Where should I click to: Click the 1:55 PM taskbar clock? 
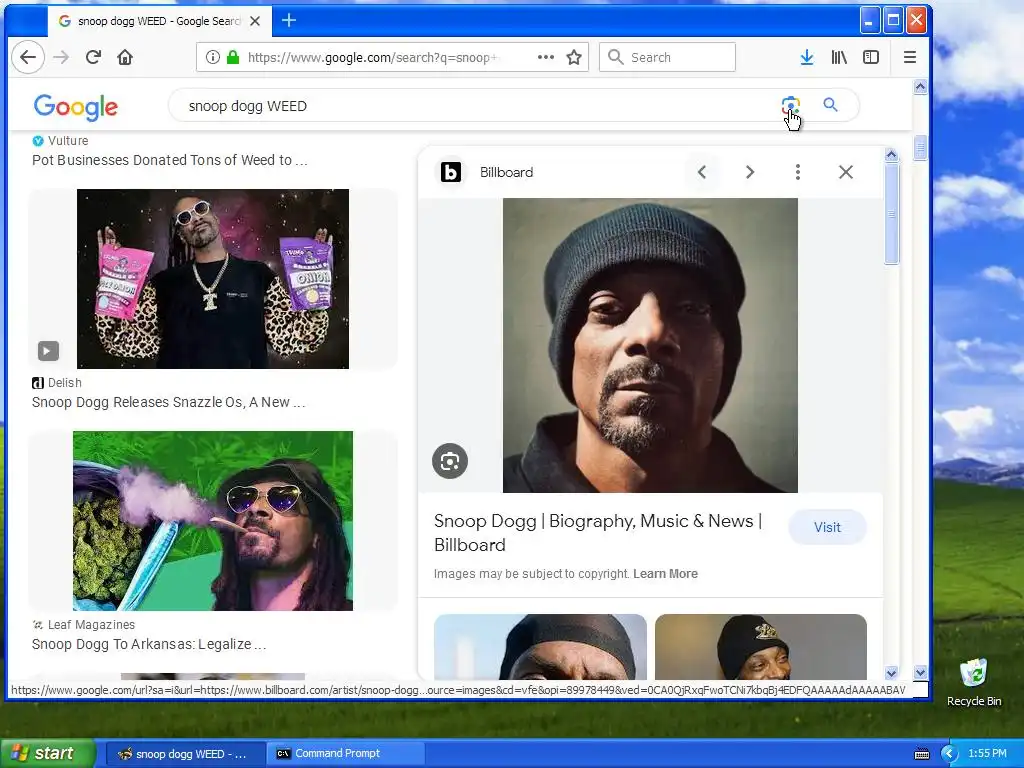(x=987, y=754)
